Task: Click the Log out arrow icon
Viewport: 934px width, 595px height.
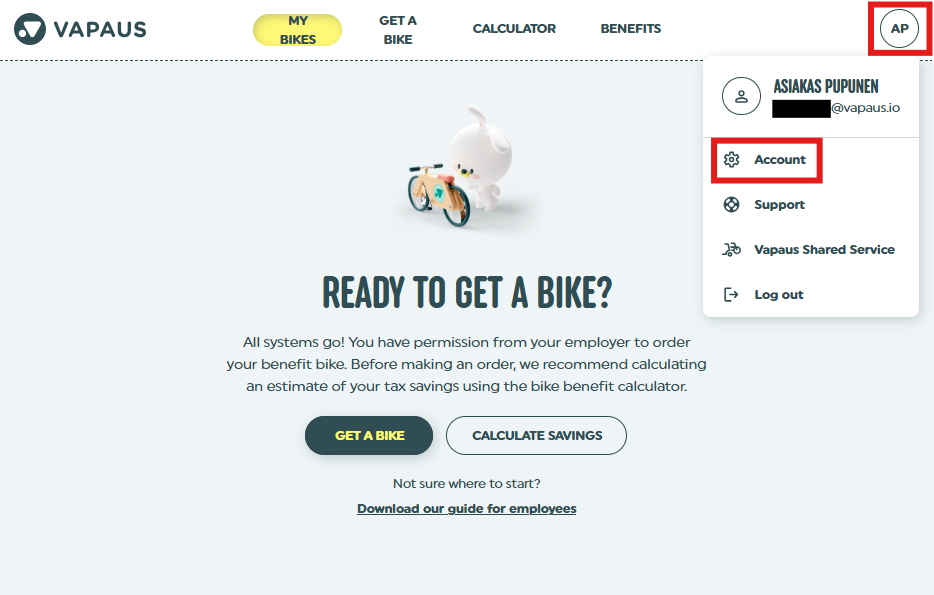Action: 732,294
